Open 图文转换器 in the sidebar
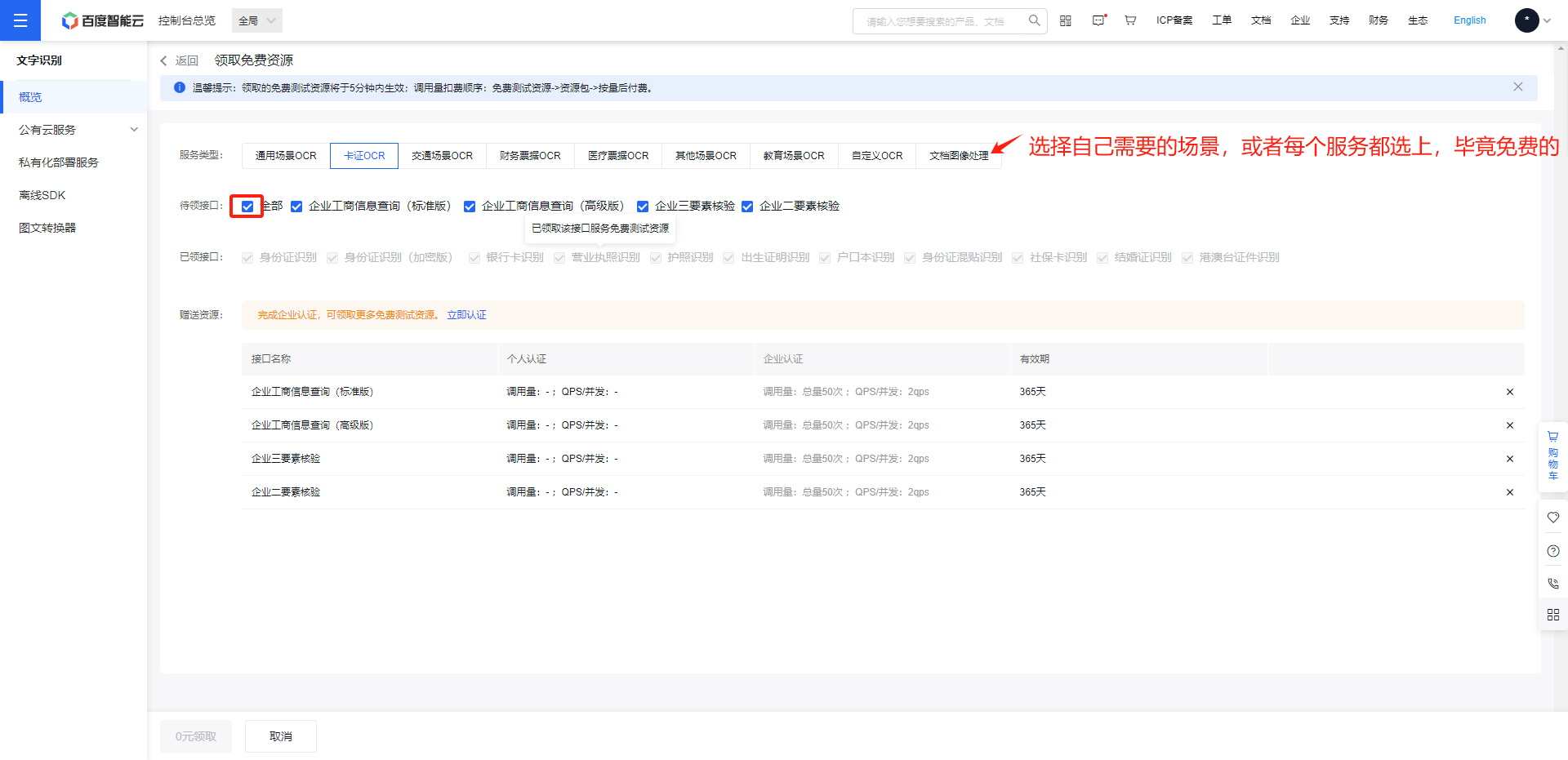 click(x=73, y=228)
